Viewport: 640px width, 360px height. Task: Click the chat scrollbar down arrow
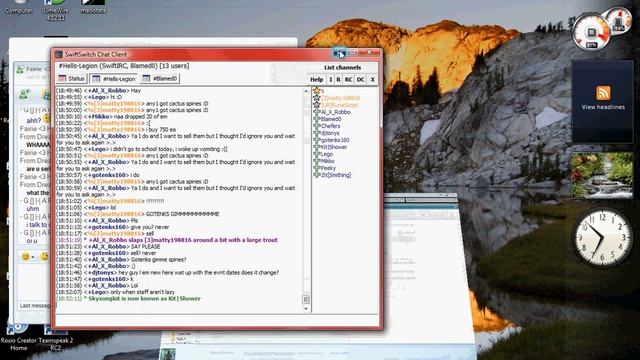click(x=306, y=309)
